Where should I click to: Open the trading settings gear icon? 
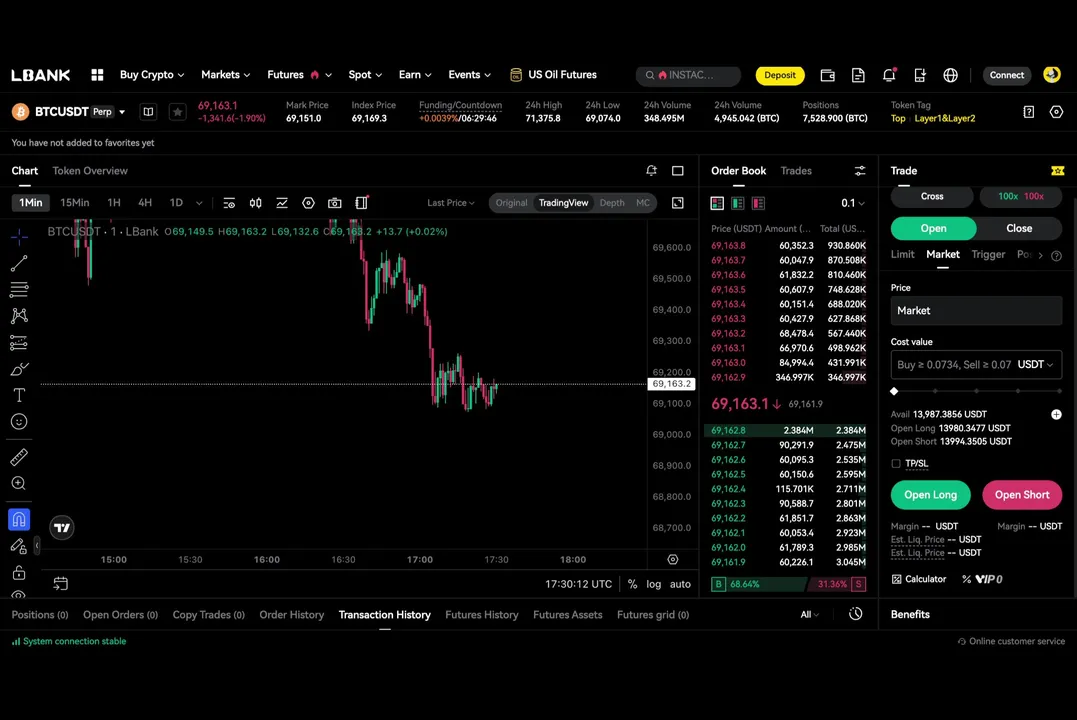point(1056,111)
